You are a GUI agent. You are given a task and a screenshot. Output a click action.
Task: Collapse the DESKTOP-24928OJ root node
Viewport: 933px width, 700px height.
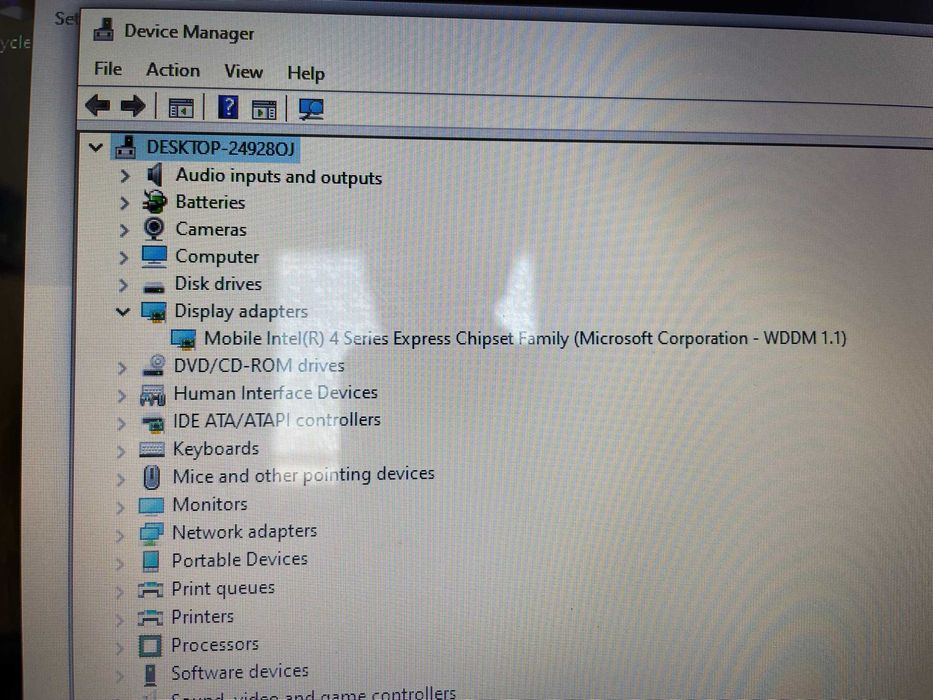pos(95,146)
